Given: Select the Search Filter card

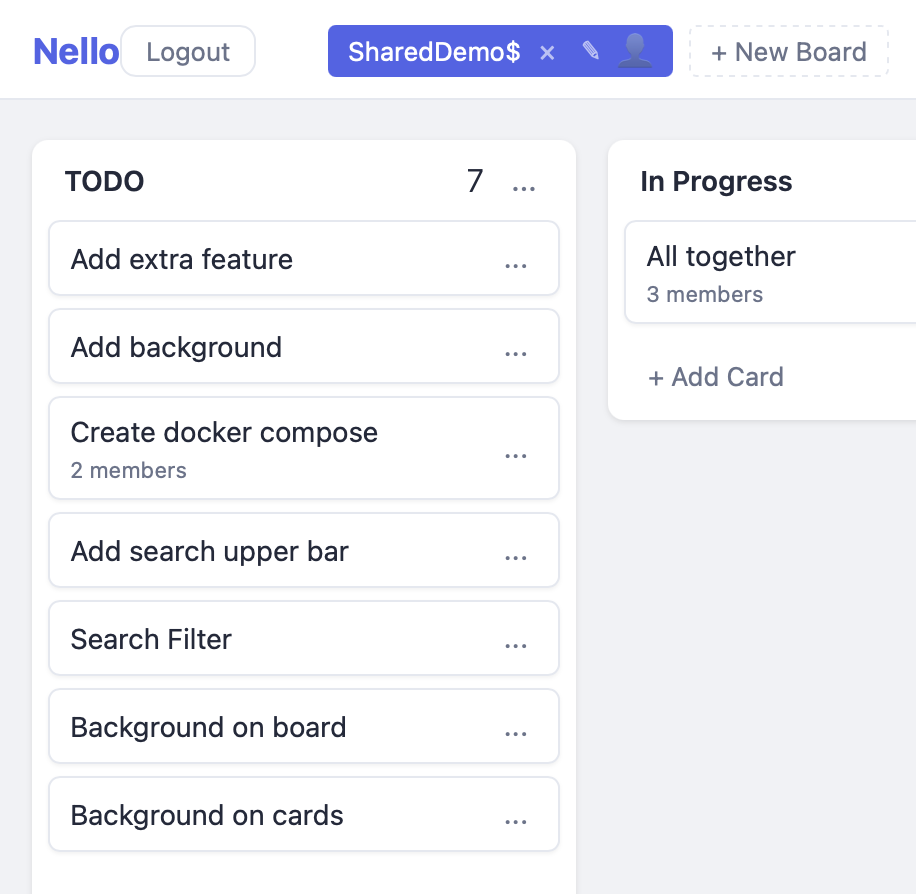Looking at the screenshot, I should (304, 638).
